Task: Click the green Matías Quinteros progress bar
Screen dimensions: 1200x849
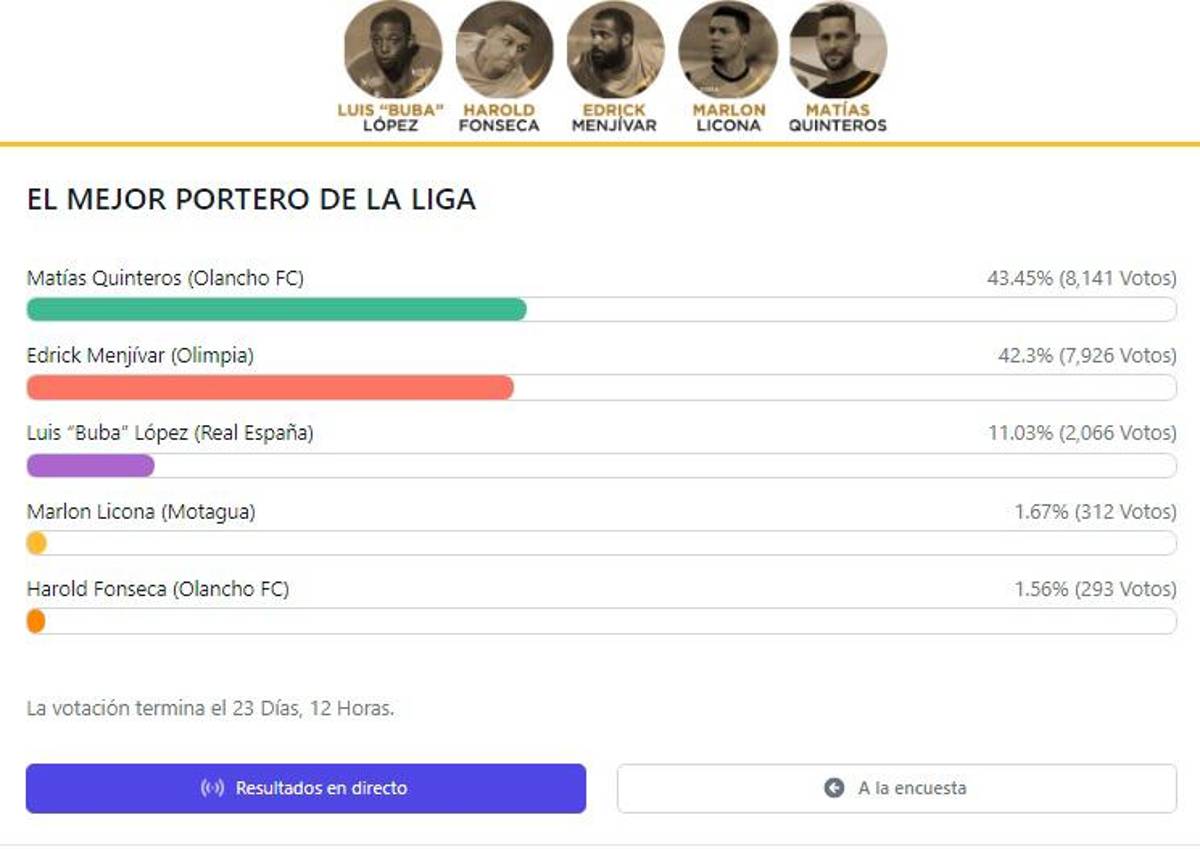Action: coord(276,310)
